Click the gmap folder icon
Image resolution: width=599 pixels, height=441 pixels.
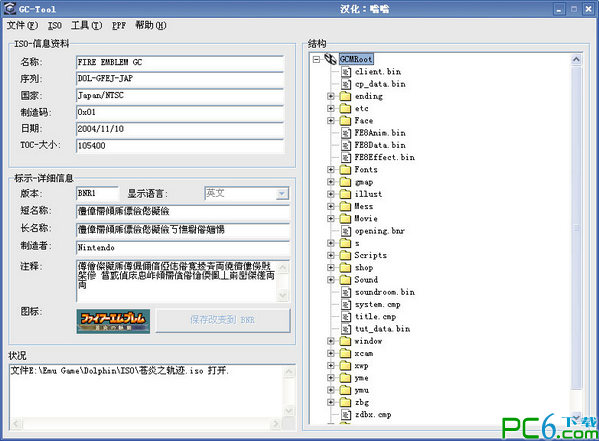[x=345, y=182]
